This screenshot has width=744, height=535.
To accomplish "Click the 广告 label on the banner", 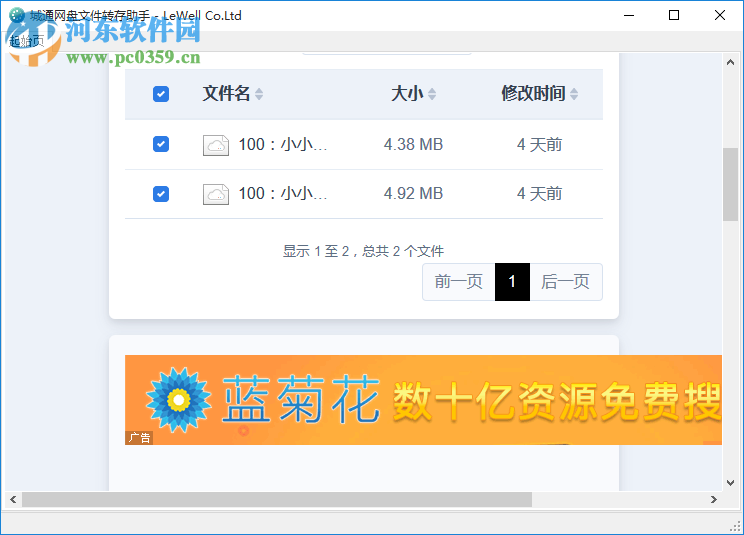I will coord(139,438).
